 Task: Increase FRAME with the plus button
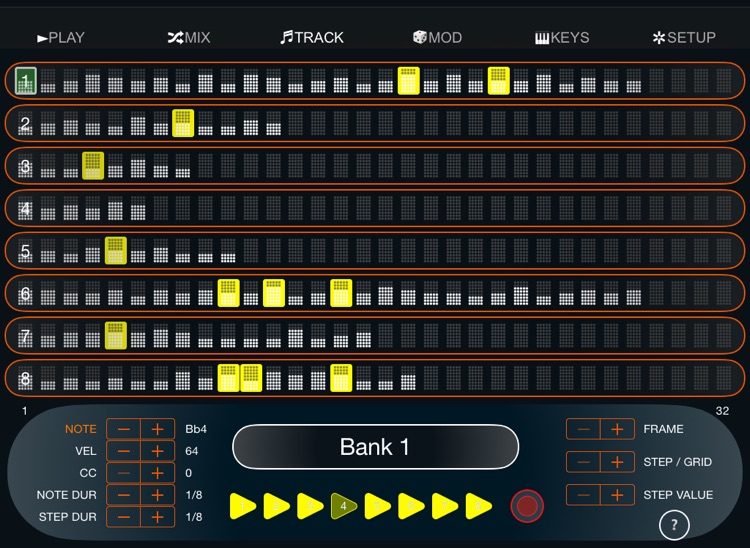click(x=617, y=429)
